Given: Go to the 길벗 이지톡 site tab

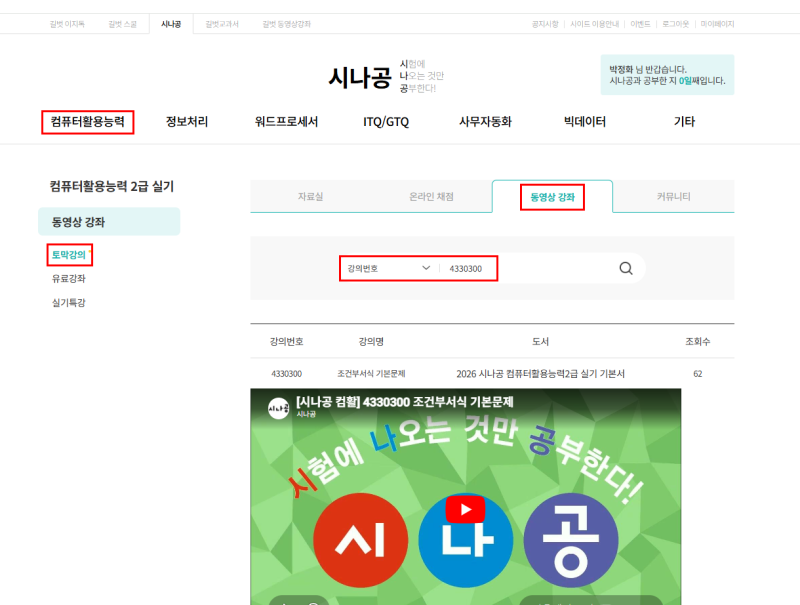Looking at the screenshot, I should (x=67, y=24).
